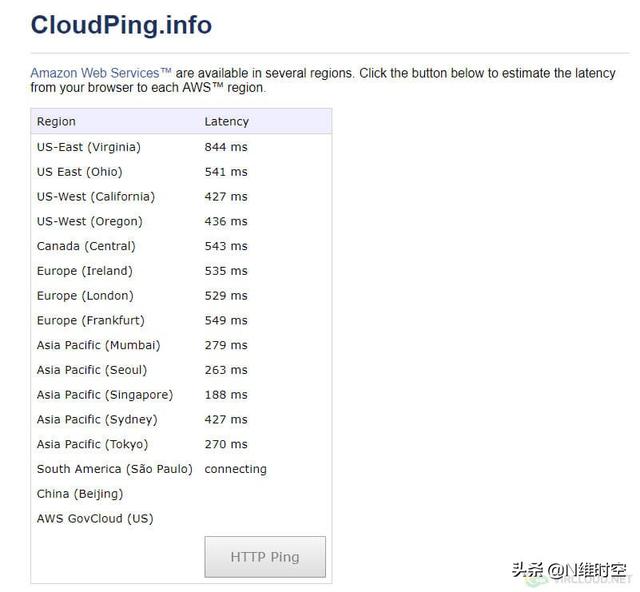Select the US East (Ohio) region row
Screen dimensions: 640x592
[x=79, y=172]
